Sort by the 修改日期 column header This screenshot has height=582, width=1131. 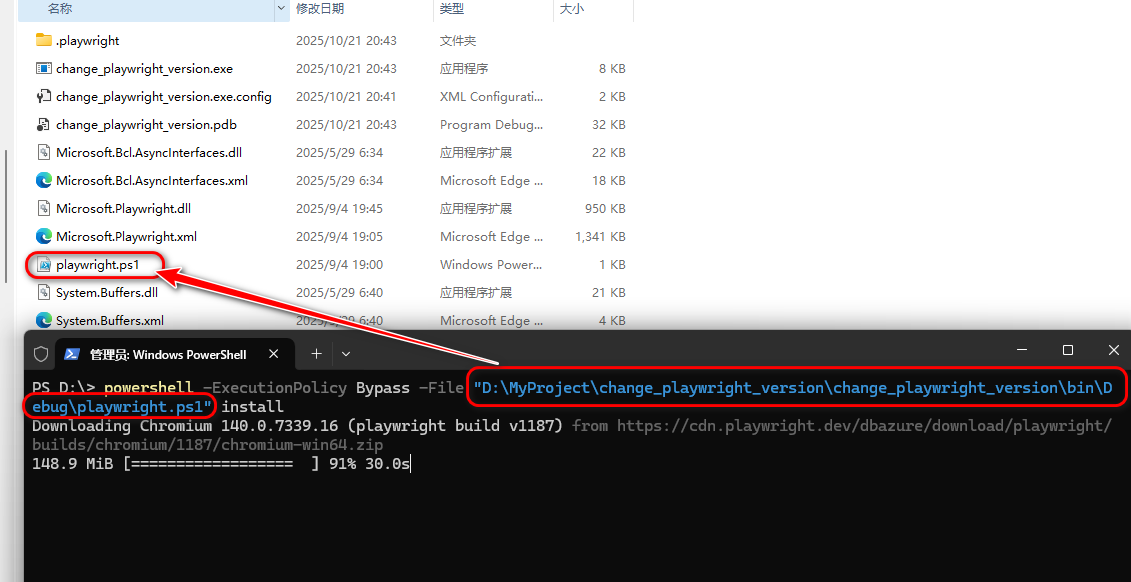tap(320, 9)
